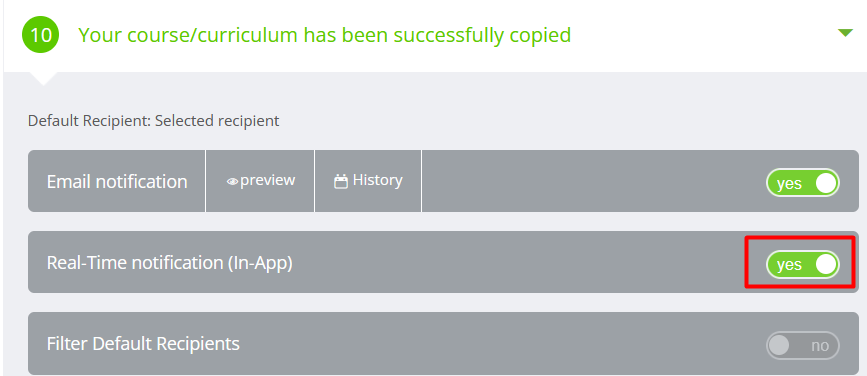Enable the Filter Default Recipients toggle
The image size is (867, 376).
pos(803,346)
